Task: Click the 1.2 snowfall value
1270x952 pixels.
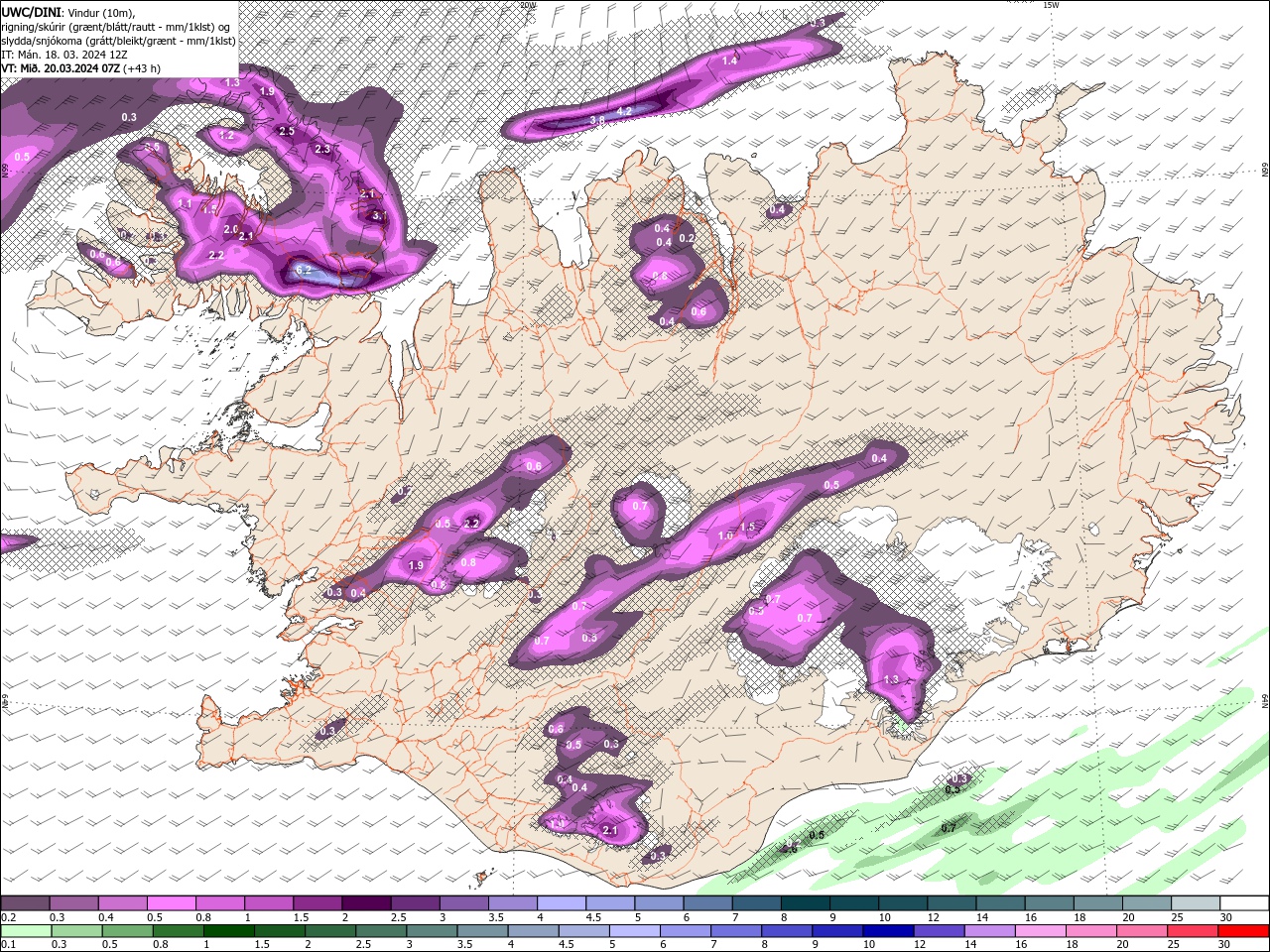Action: pos(226,136)
